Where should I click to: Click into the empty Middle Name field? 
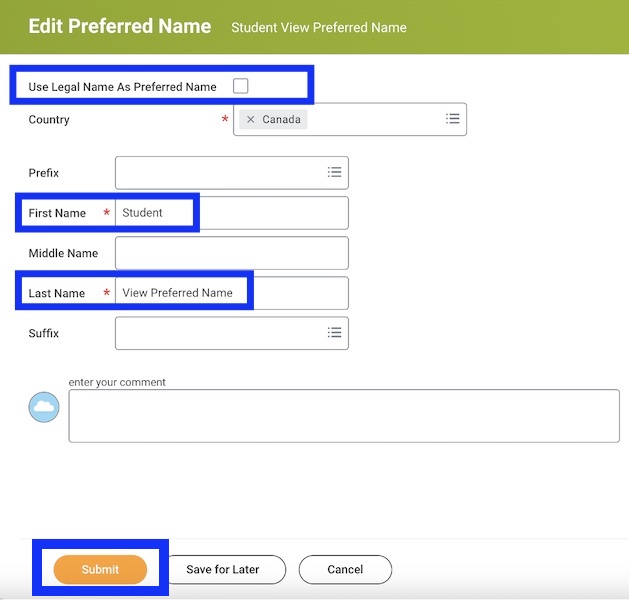pos(231,253)
